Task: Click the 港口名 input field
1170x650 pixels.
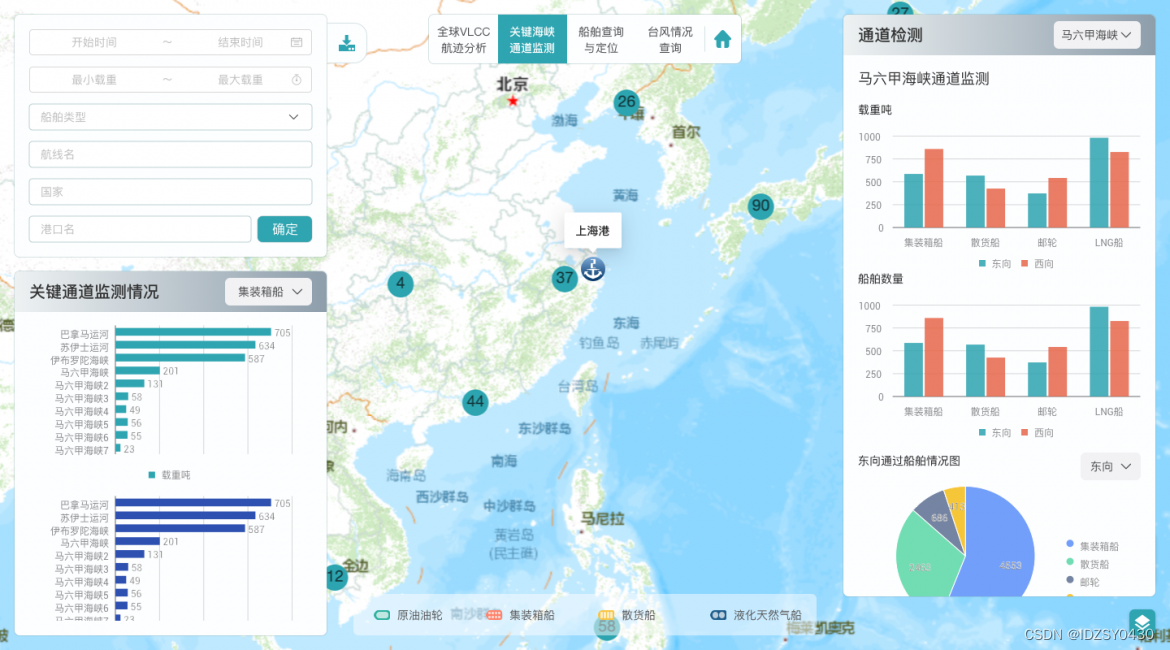Action: (140, 229)
